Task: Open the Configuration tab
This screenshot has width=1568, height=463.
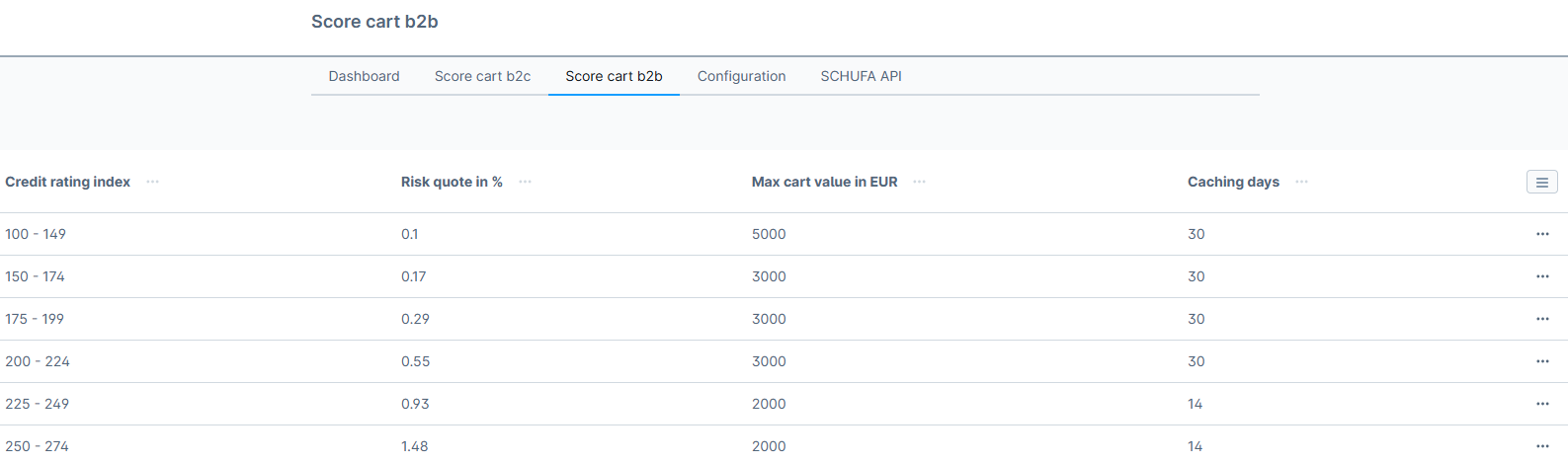Action: 741,76
